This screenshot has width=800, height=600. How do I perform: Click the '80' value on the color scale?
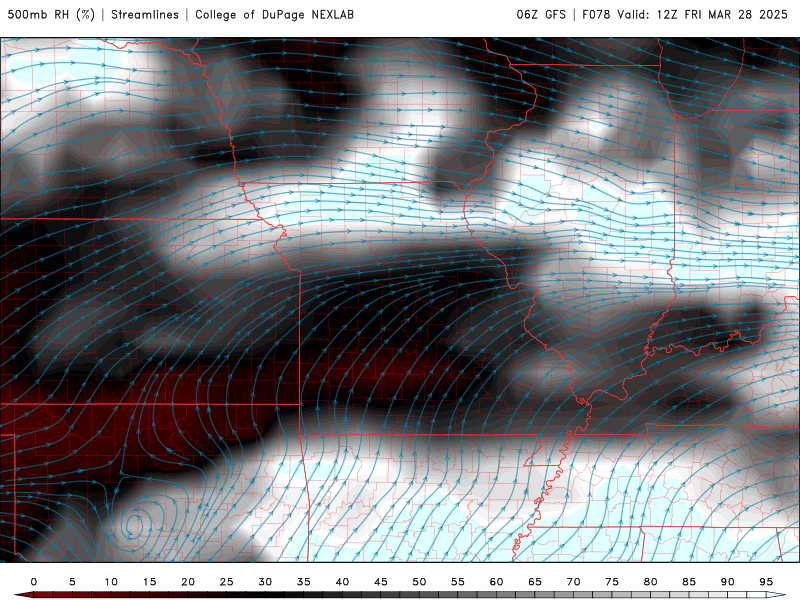[x=651, y=582]
